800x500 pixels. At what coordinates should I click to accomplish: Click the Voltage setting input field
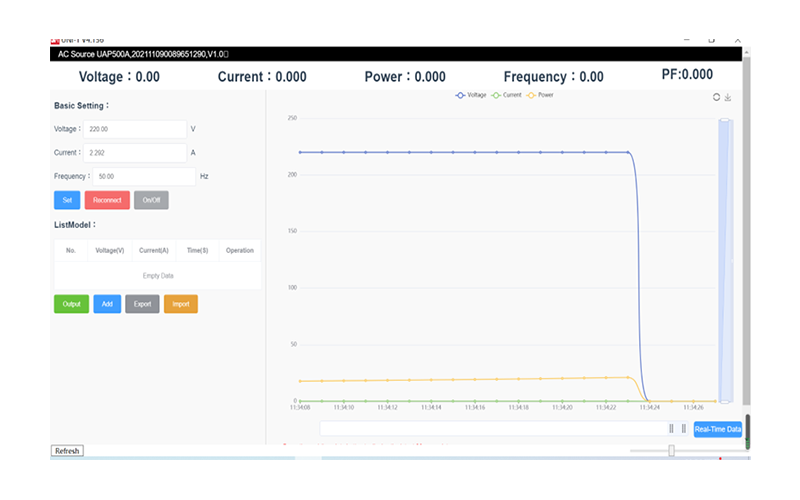click(134, 129)
